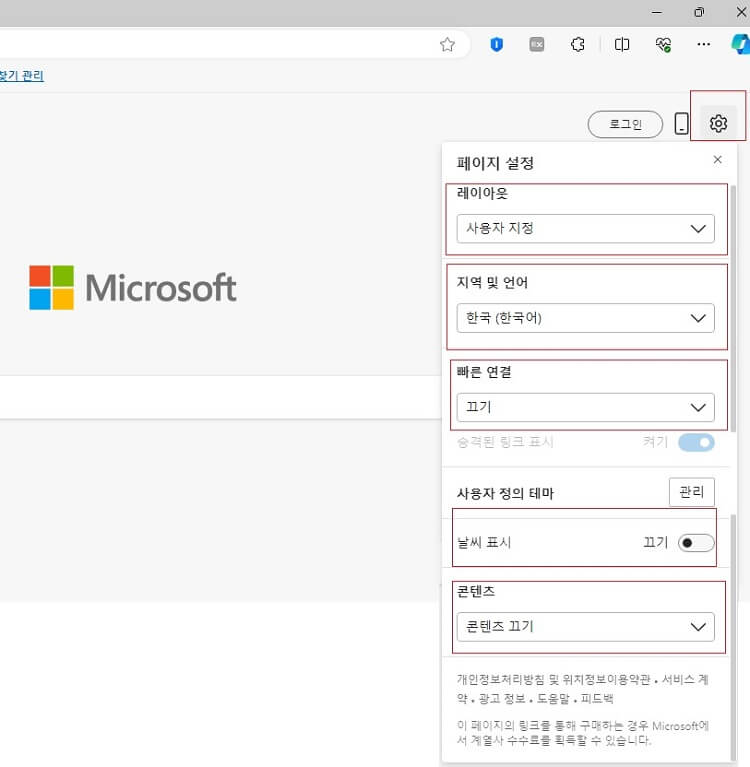
Task: Open 개인정보처리방침 및 위치정보이용약관 link
Action: (553, 679)
